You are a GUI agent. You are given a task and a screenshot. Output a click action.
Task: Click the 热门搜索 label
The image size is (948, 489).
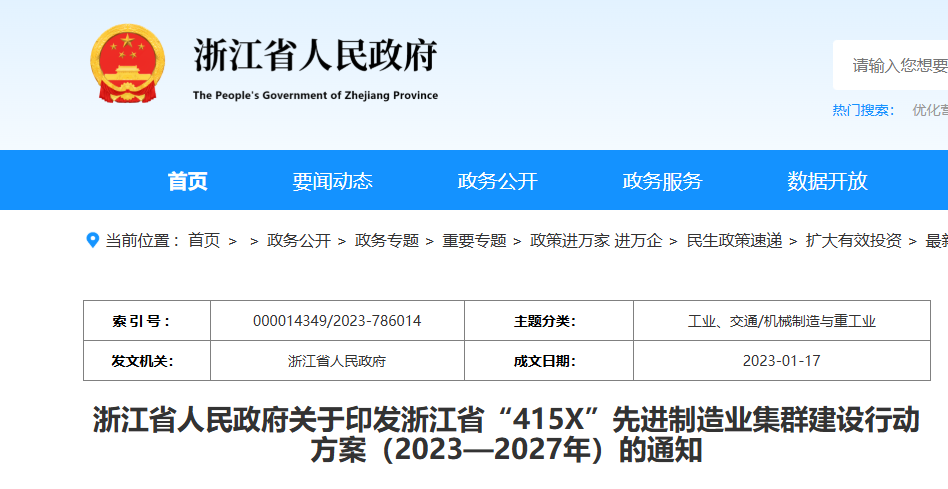point(863,110)
